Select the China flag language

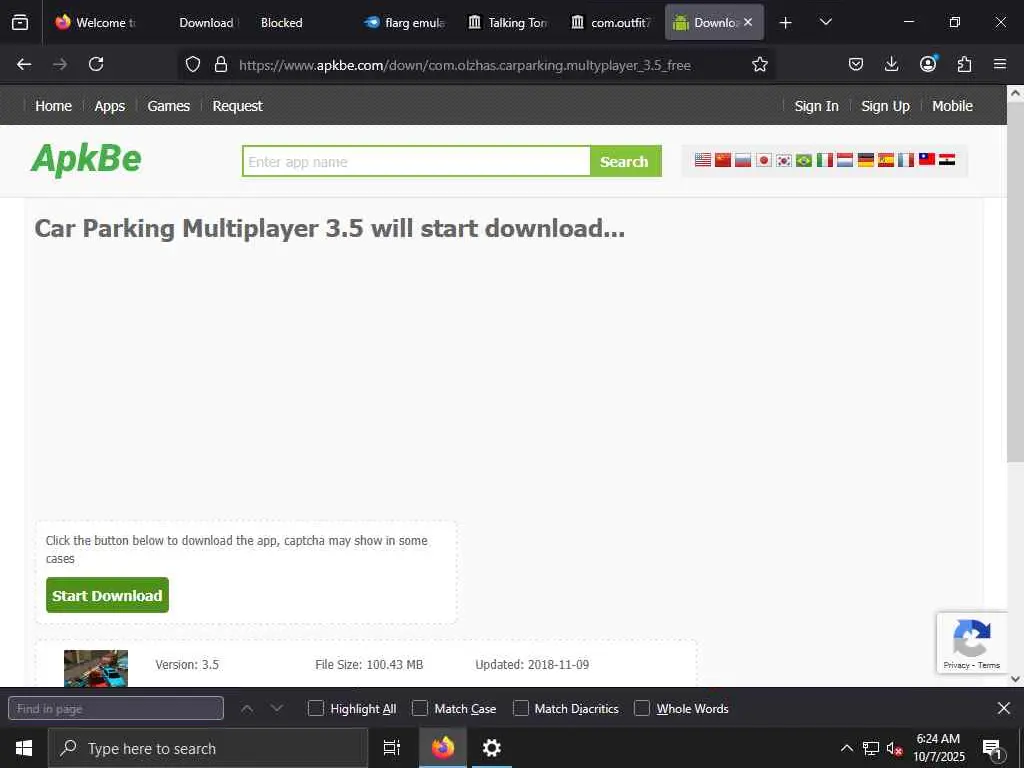723,160
